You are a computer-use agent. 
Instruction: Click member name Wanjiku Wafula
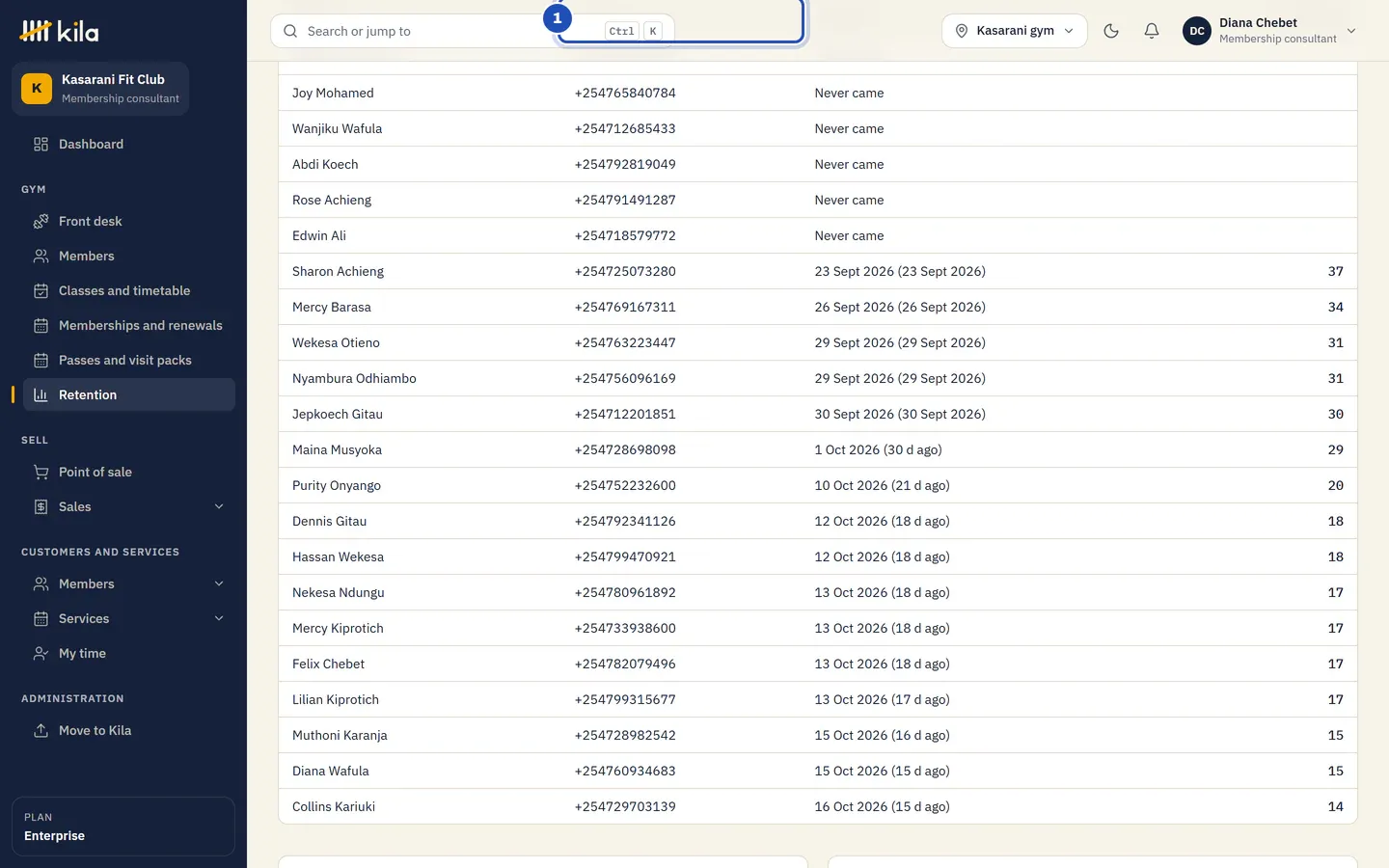tap(337, 129)
